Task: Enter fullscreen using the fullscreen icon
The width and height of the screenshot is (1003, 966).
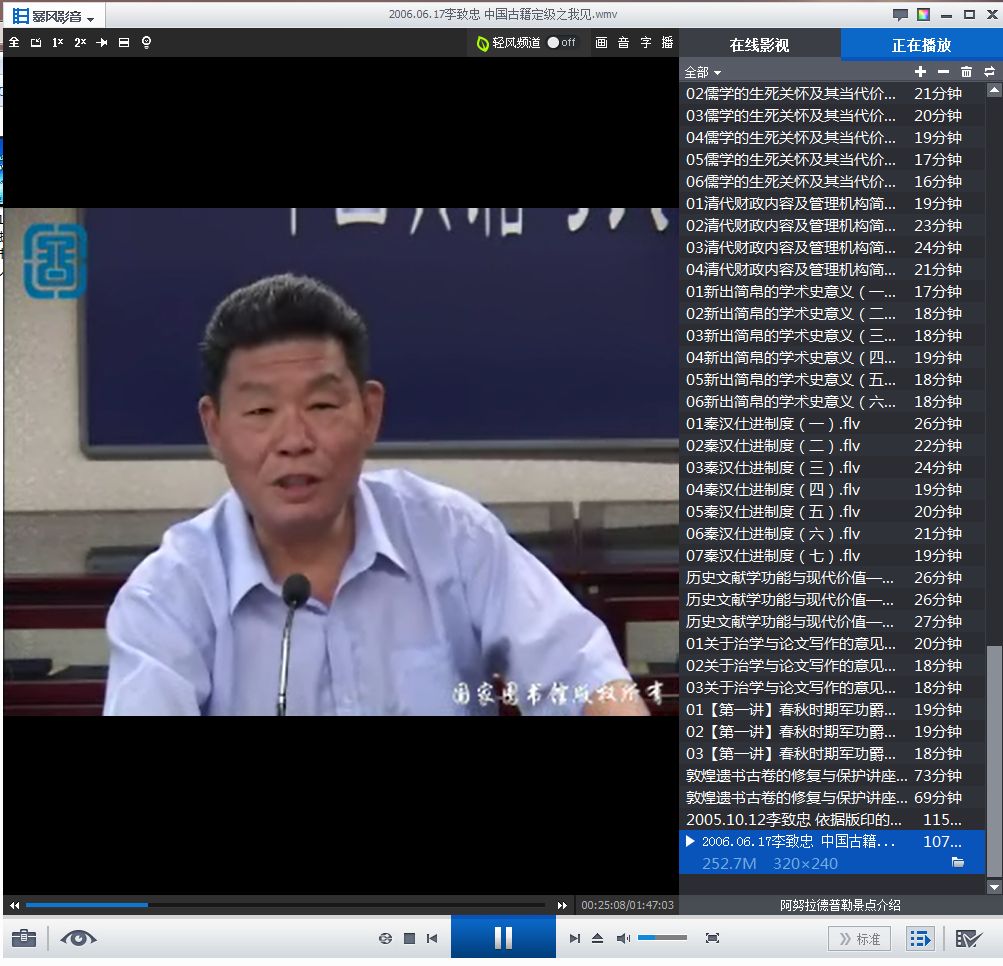Action: click(712, 938)
